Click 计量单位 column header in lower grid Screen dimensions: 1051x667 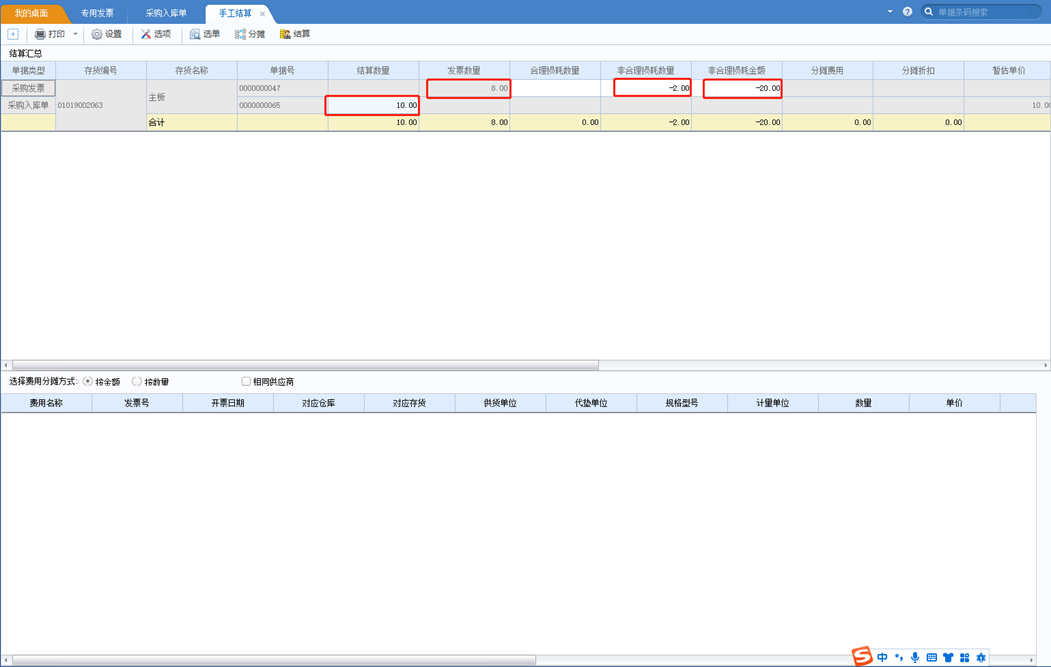coord(773,403)
